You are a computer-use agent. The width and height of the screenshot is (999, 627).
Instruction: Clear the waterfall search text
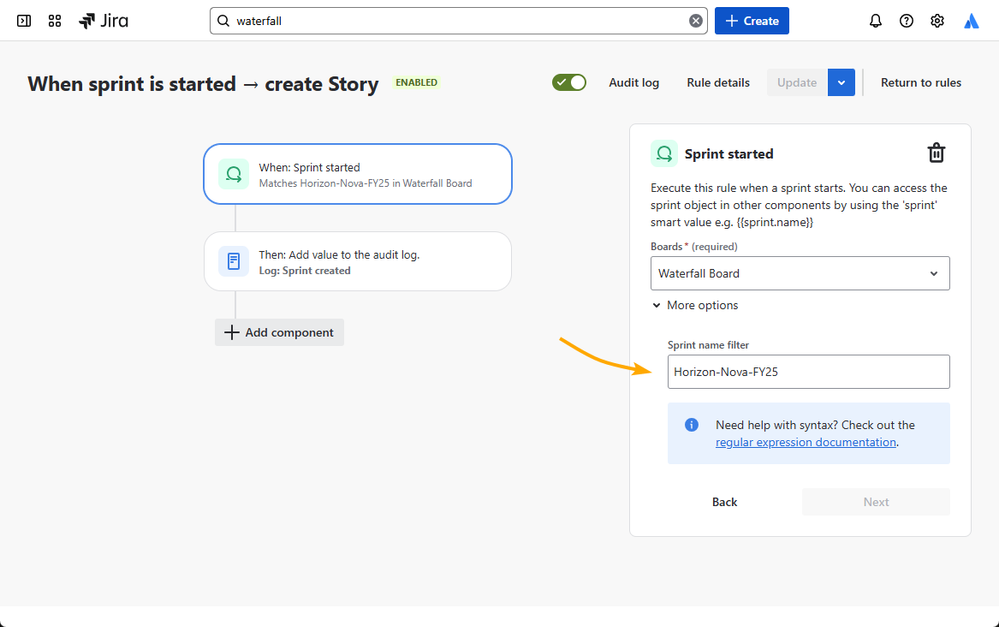coord(696,21)
